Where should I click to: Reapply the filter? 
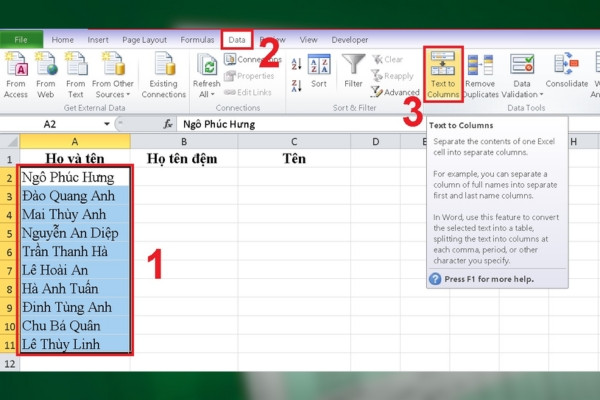tap(392, 76)
